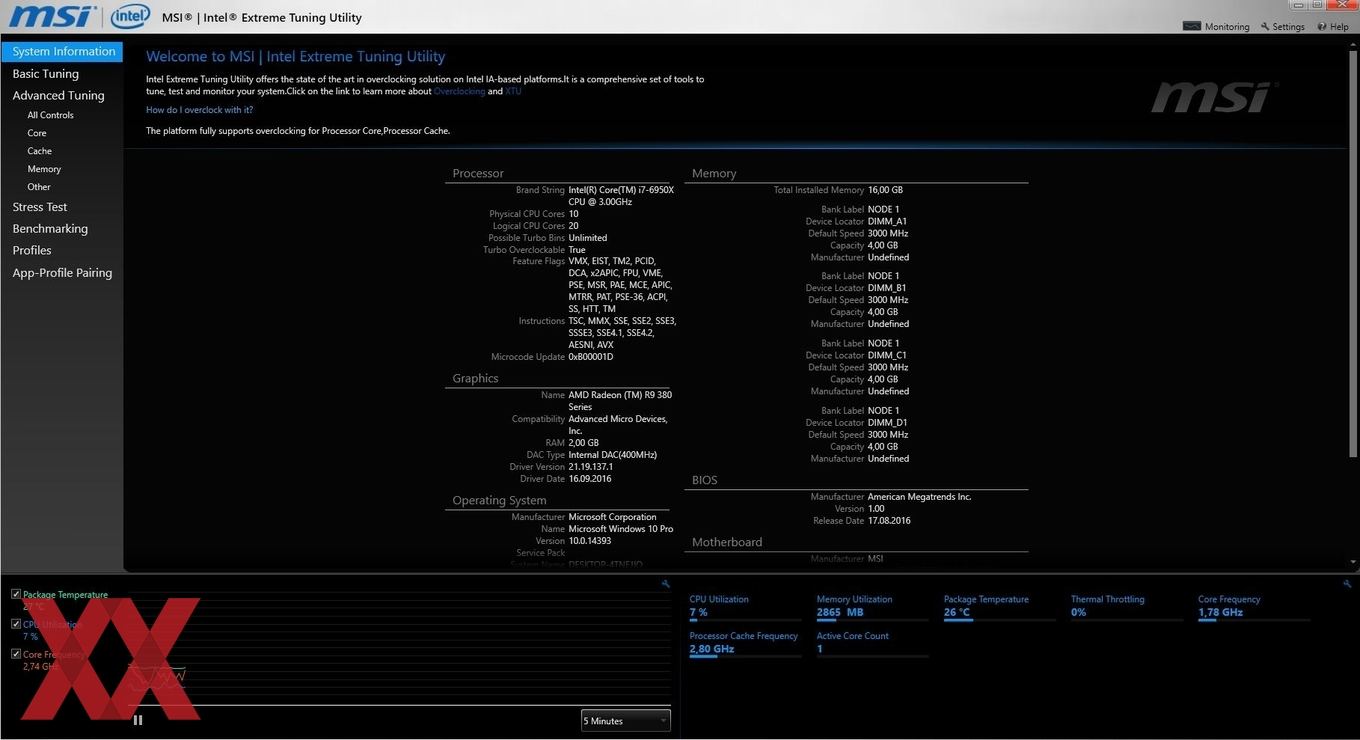
Task: Open App-Profile Pairing section
Action: tap(62, 273)
